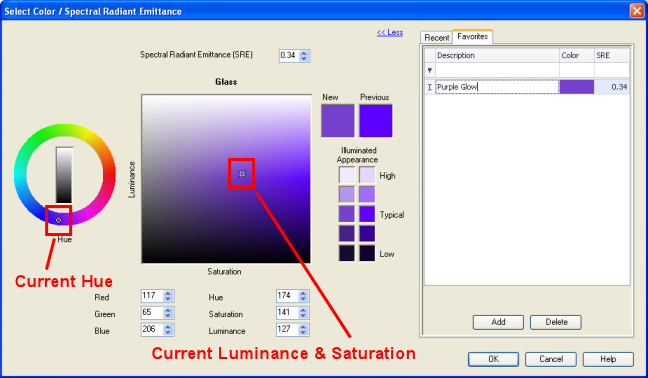
Task: Click the grayscale bar inside the hue wheel
Action: (64, 175)
